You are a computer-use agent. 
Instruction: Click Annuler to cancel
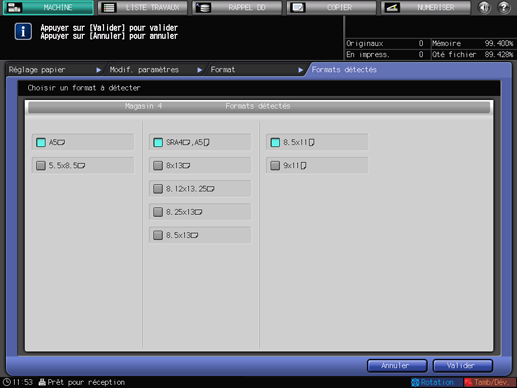(397, 366)
